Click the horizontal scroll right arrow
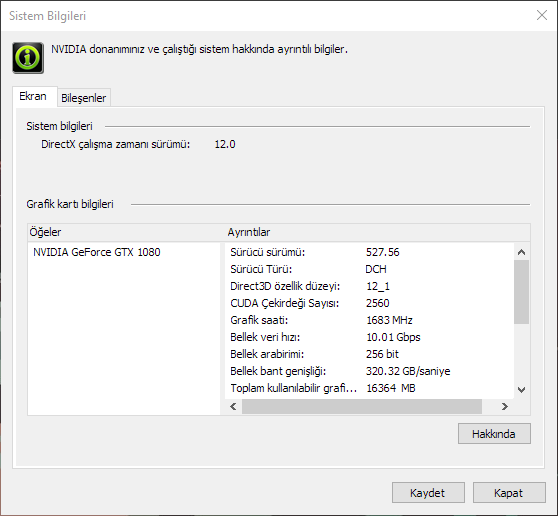558x516 pixels. [x=505, y=406]
